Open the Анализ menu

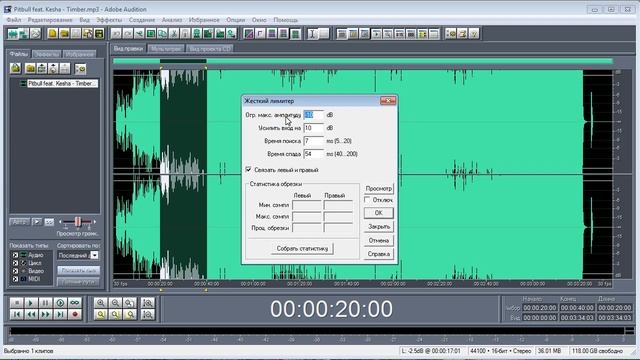coord(172,20)
